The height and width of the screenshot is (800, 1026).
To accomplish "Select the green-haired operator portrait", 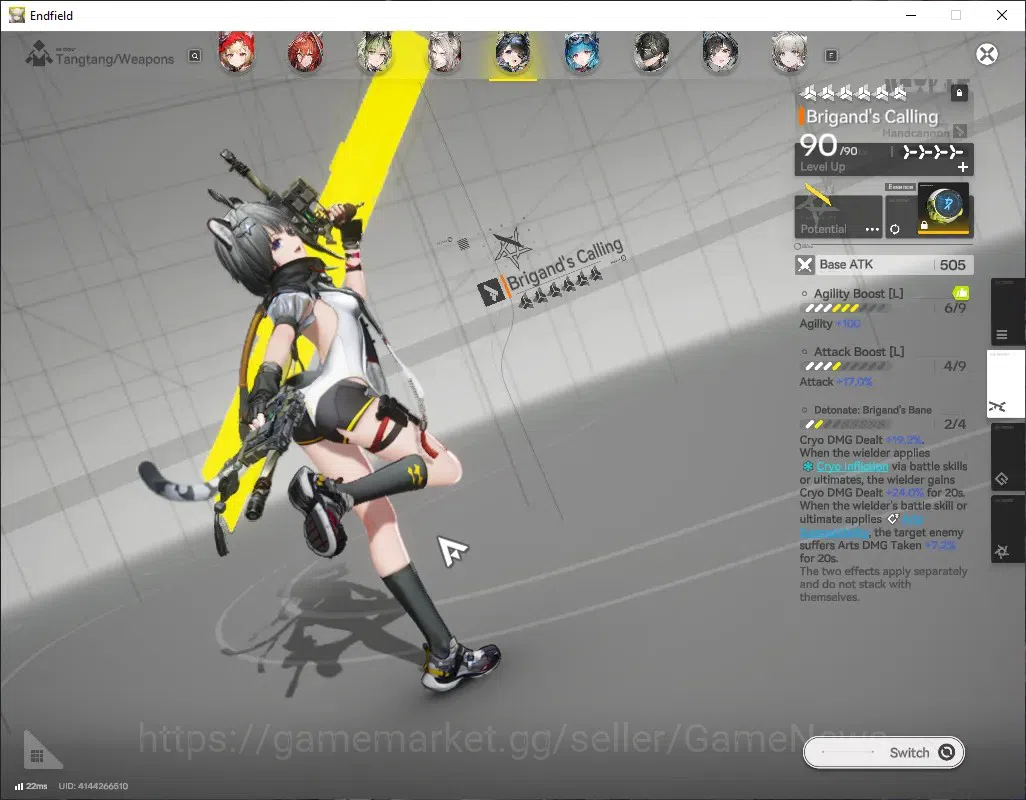I will (x=375, y=53).
